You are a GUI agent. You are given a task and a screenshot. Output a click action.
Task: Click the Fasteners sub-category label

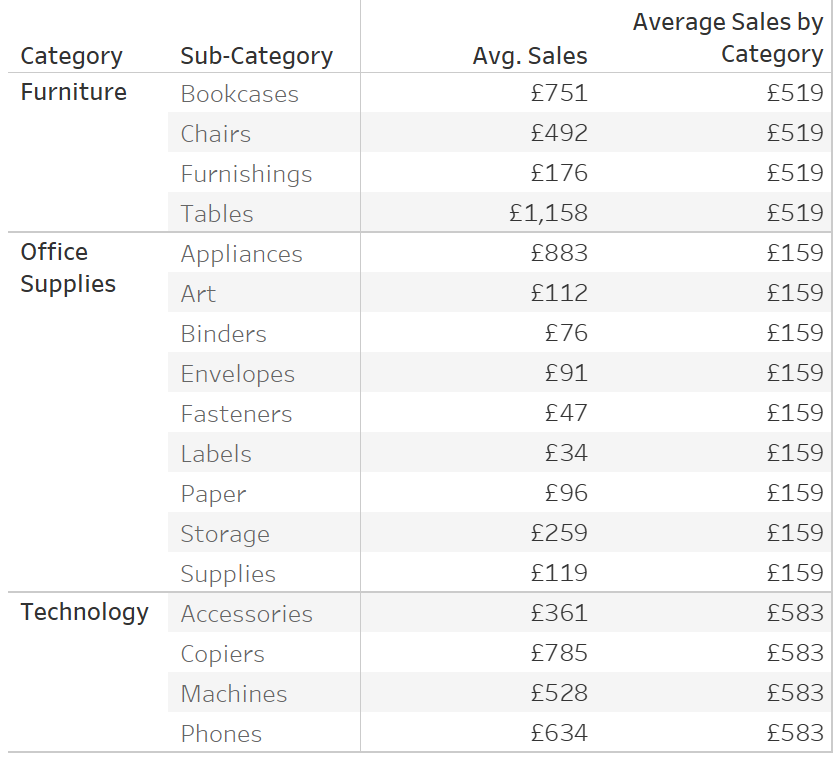point(236,414)
